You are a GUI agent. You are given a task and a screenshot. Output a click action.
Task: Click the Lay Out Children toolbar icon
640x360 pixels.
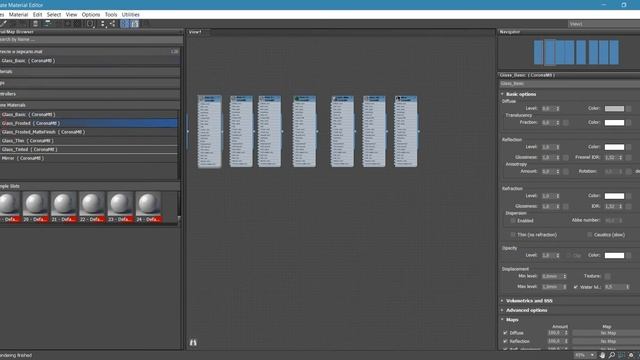coord(112,24)
